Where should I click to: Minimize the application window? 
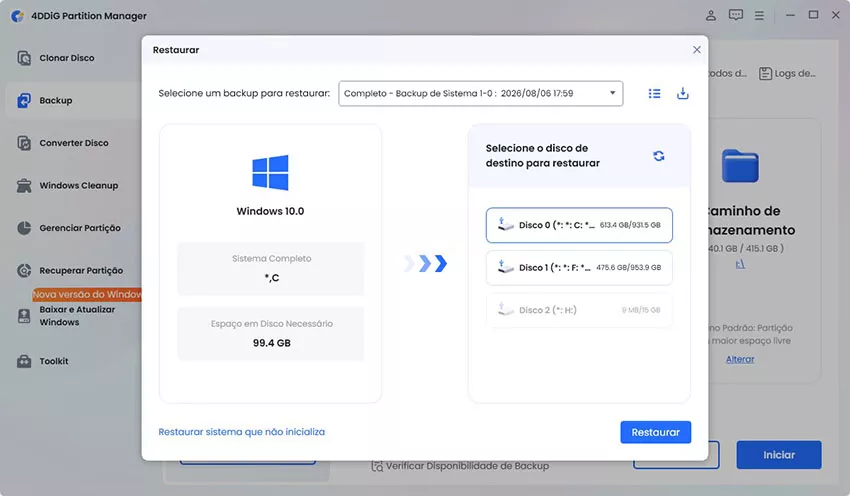(790, 15)
